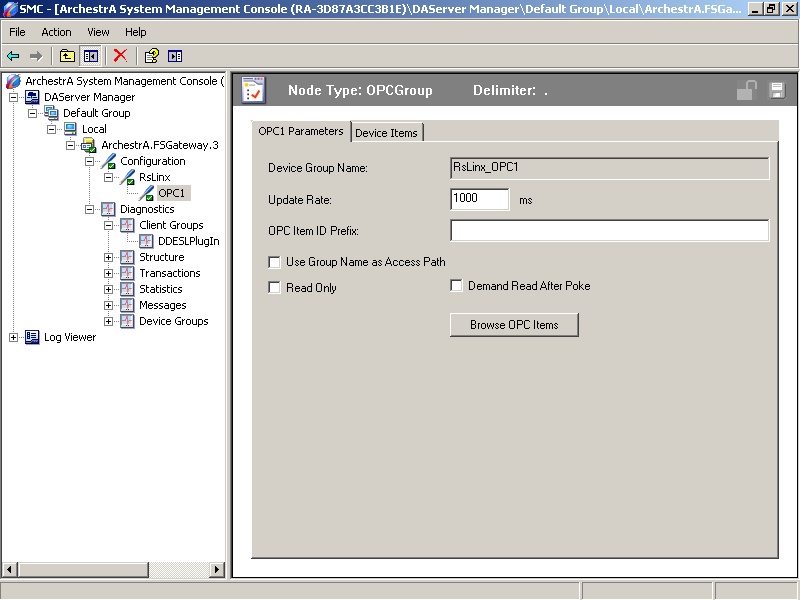Image resolution: width=800 pixels, height=600 pixels.
Task: Open the Help toolbar icon
Action: click(151, 56)
